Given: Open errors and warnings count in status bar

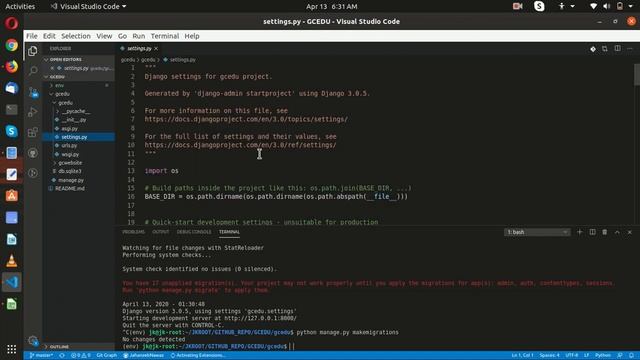Looking at the screenshot, I should [x=80, y=356].
